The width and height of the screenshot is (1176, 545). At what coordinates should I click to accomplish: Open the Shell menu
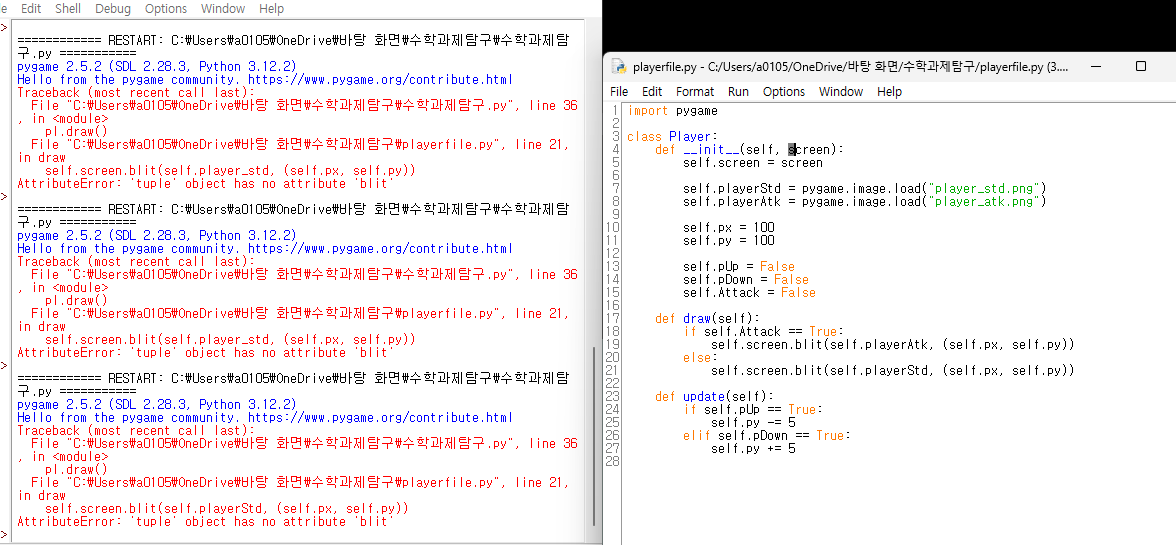point(68,9)
